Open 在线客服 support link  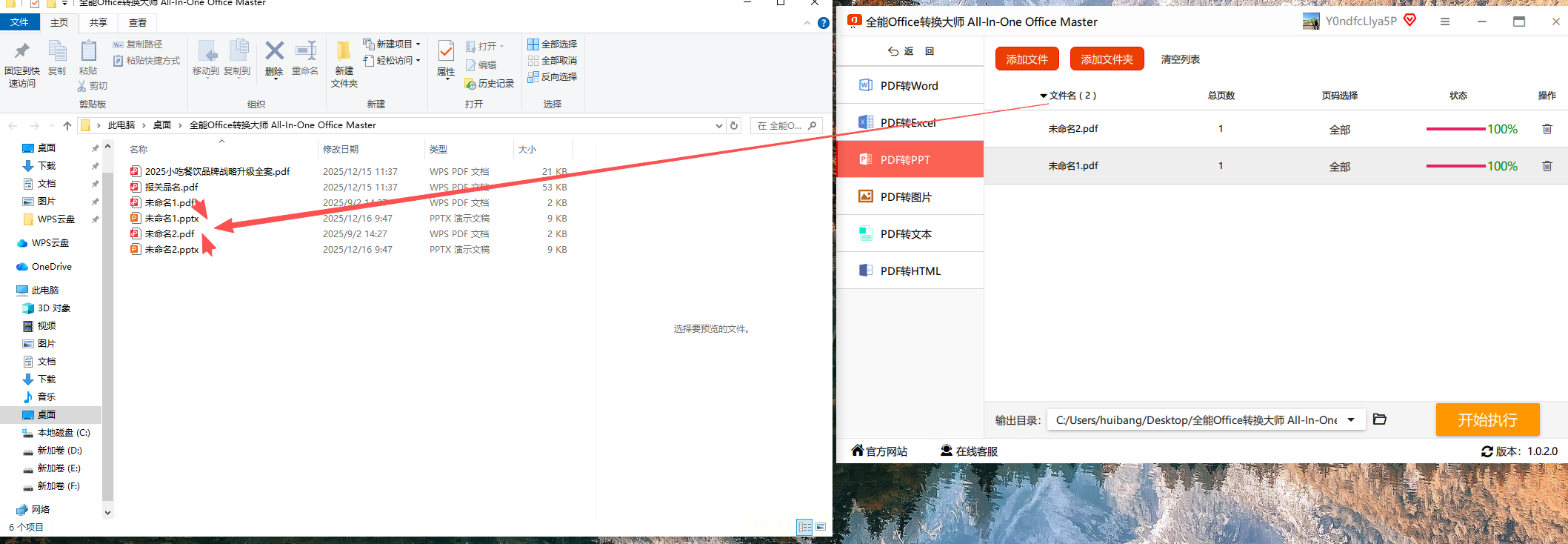(x=969, y=451)
